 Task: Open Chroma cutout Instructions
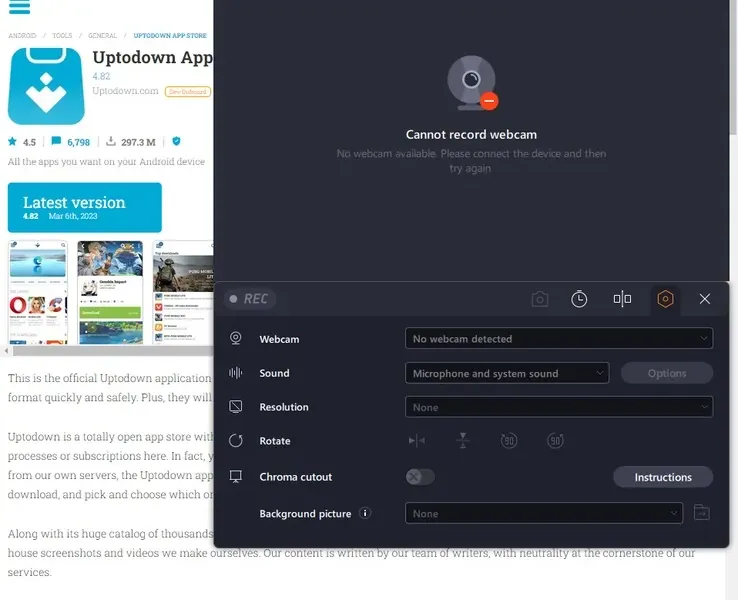click(x=663, y=477)
